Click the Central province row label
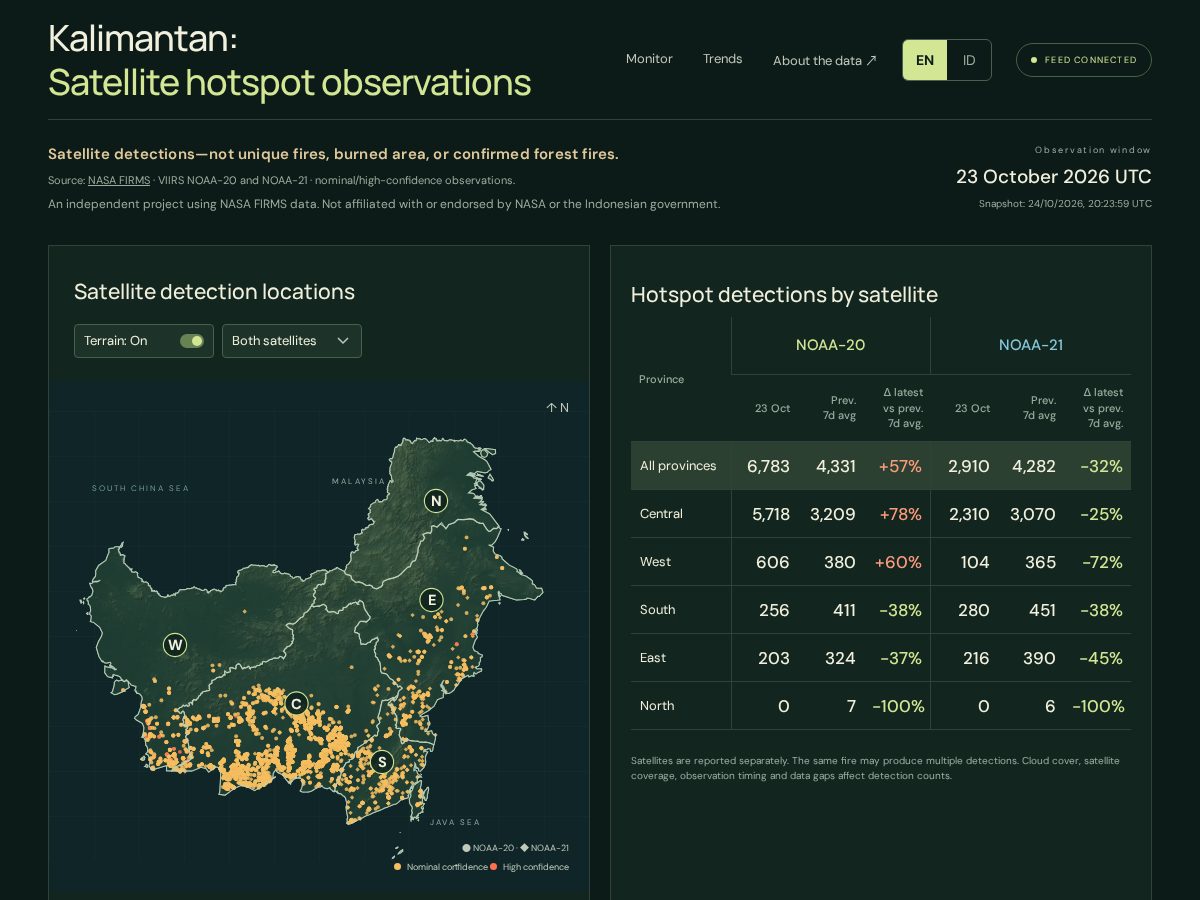 [x=661, y=514]
